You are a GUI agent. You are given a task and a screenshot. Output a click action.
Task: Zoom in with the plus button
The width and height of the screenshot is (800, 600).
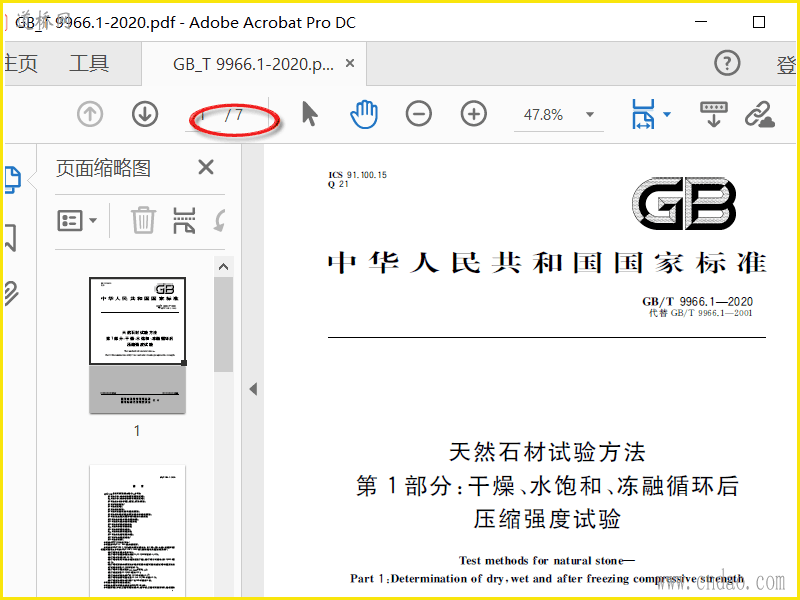coord(474,114)
